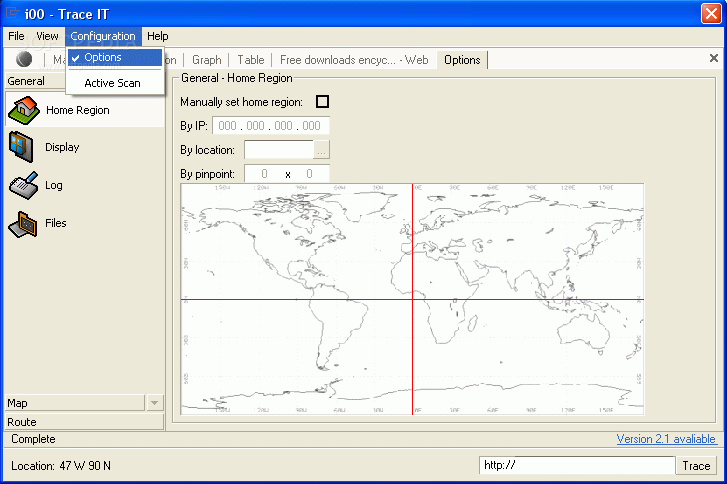
Task: Click the Configuration menu
Action: point(103,36)
